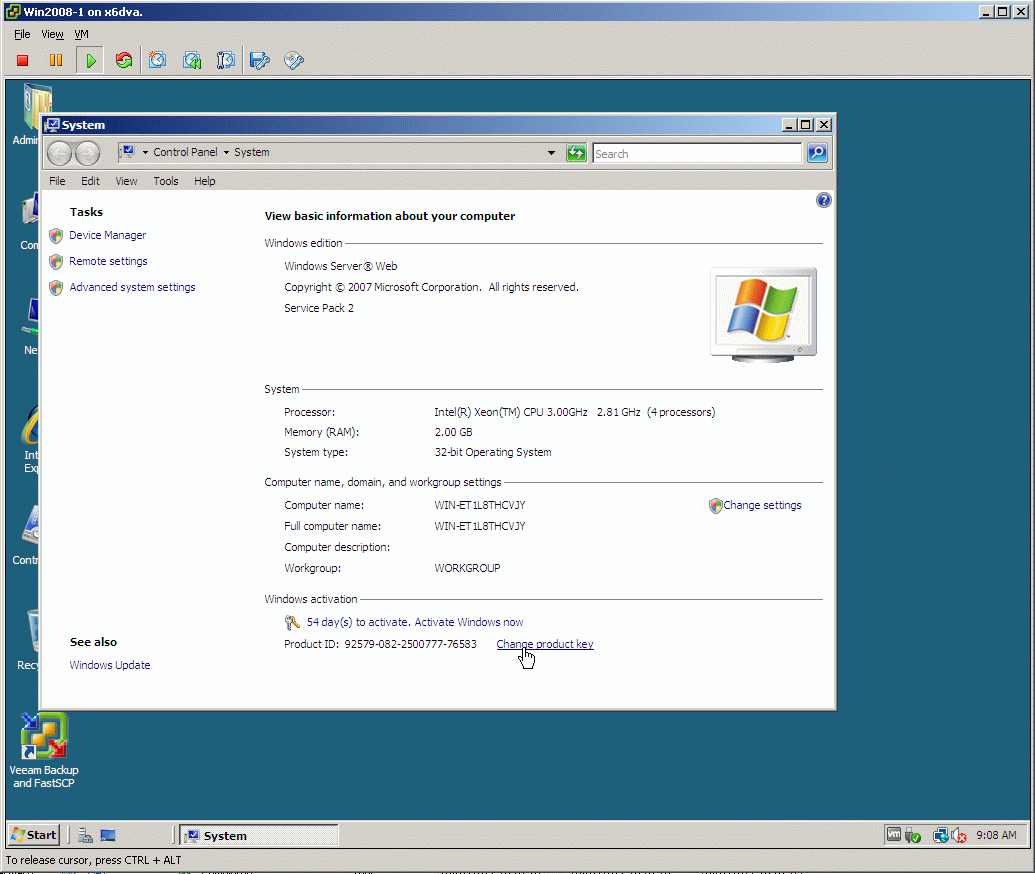This screenshot has height=874, width=1035.
Task: Click the green Power On play button
Action: (90, 61)
